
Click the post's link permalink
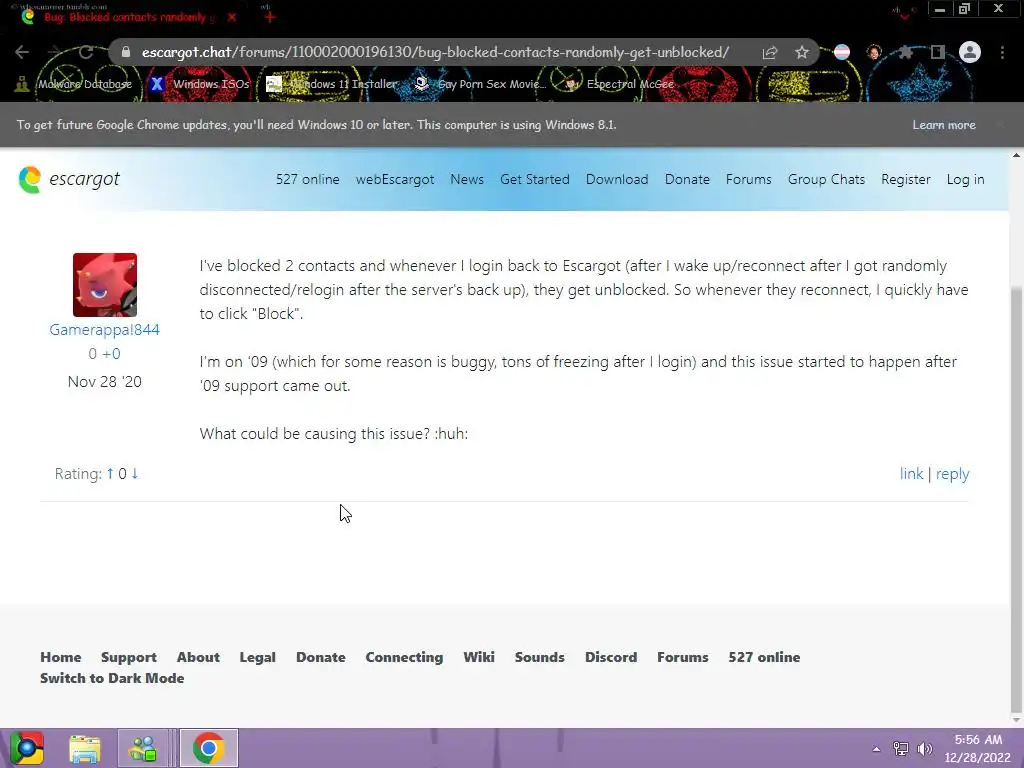[x=911, y=473]
